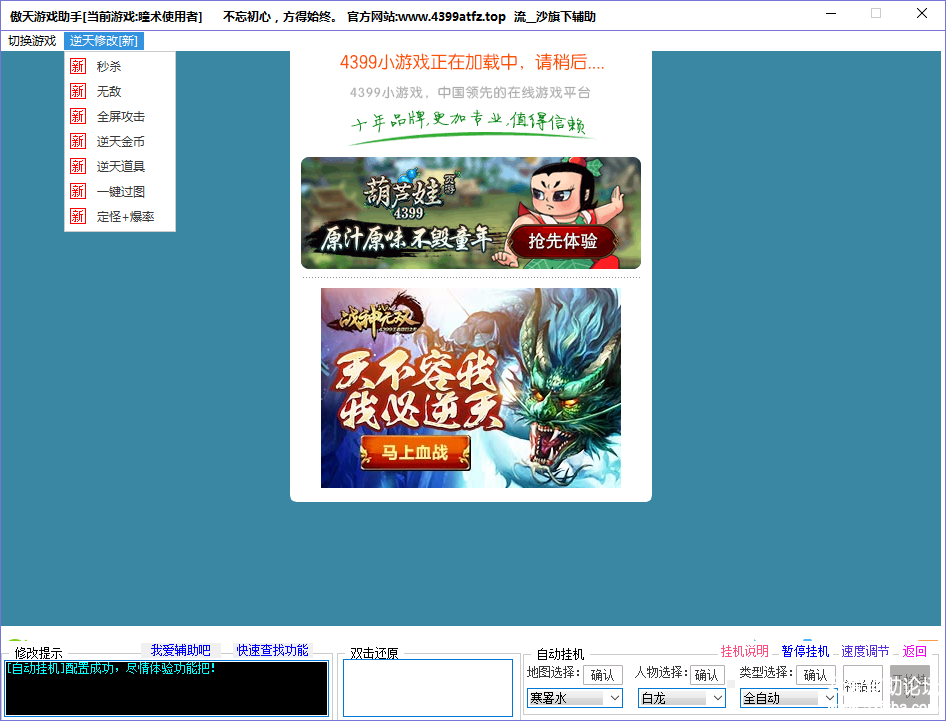The image size is (946, 721).
Task: Click the red 新 icon beside 秒杀
Action: pos(78,66)
